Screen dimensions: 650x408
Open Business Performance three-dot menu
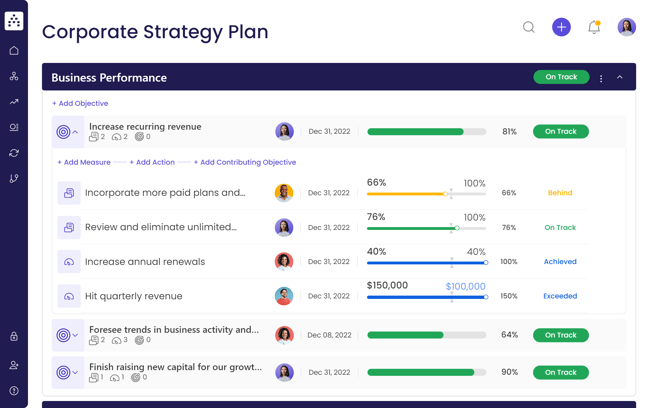[601, 78]
